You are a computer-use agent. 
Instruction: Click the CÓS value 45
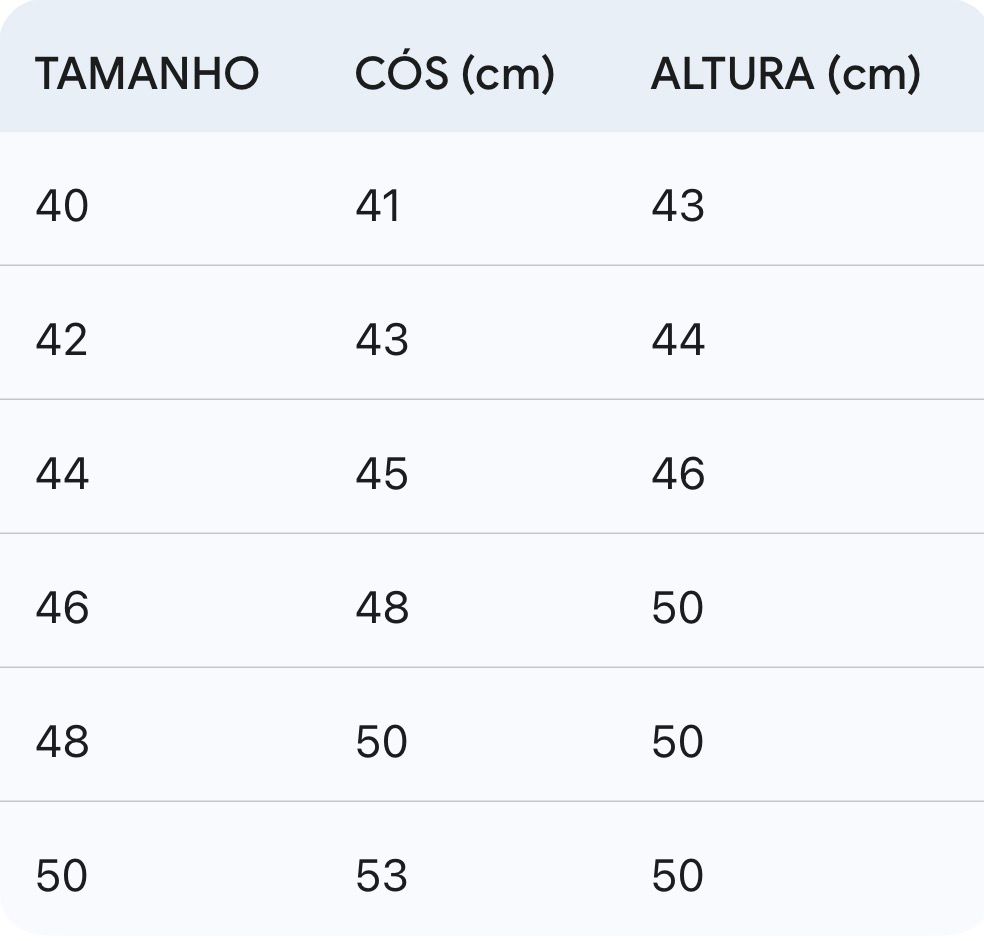(x=382, y=473)
